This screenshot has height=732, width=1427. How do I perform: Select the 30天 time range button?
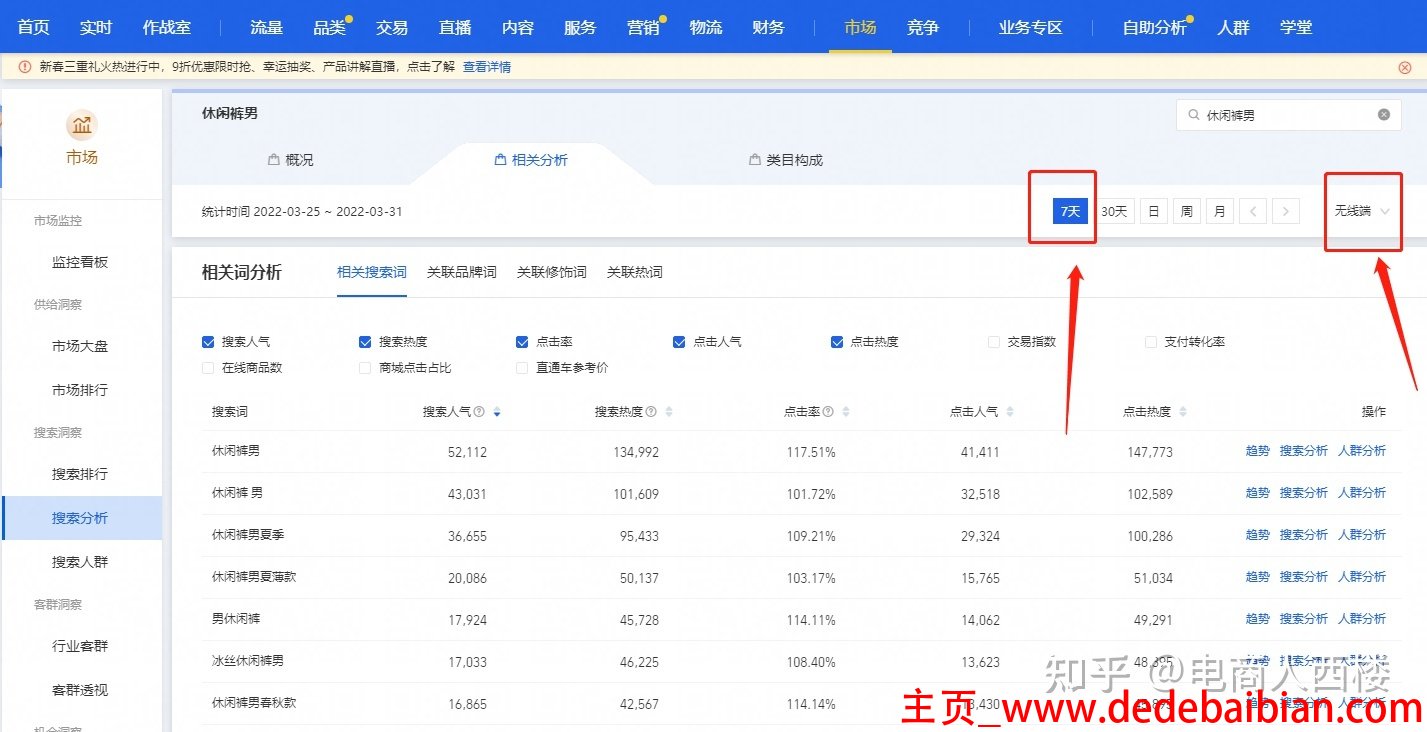[1114, 211]
